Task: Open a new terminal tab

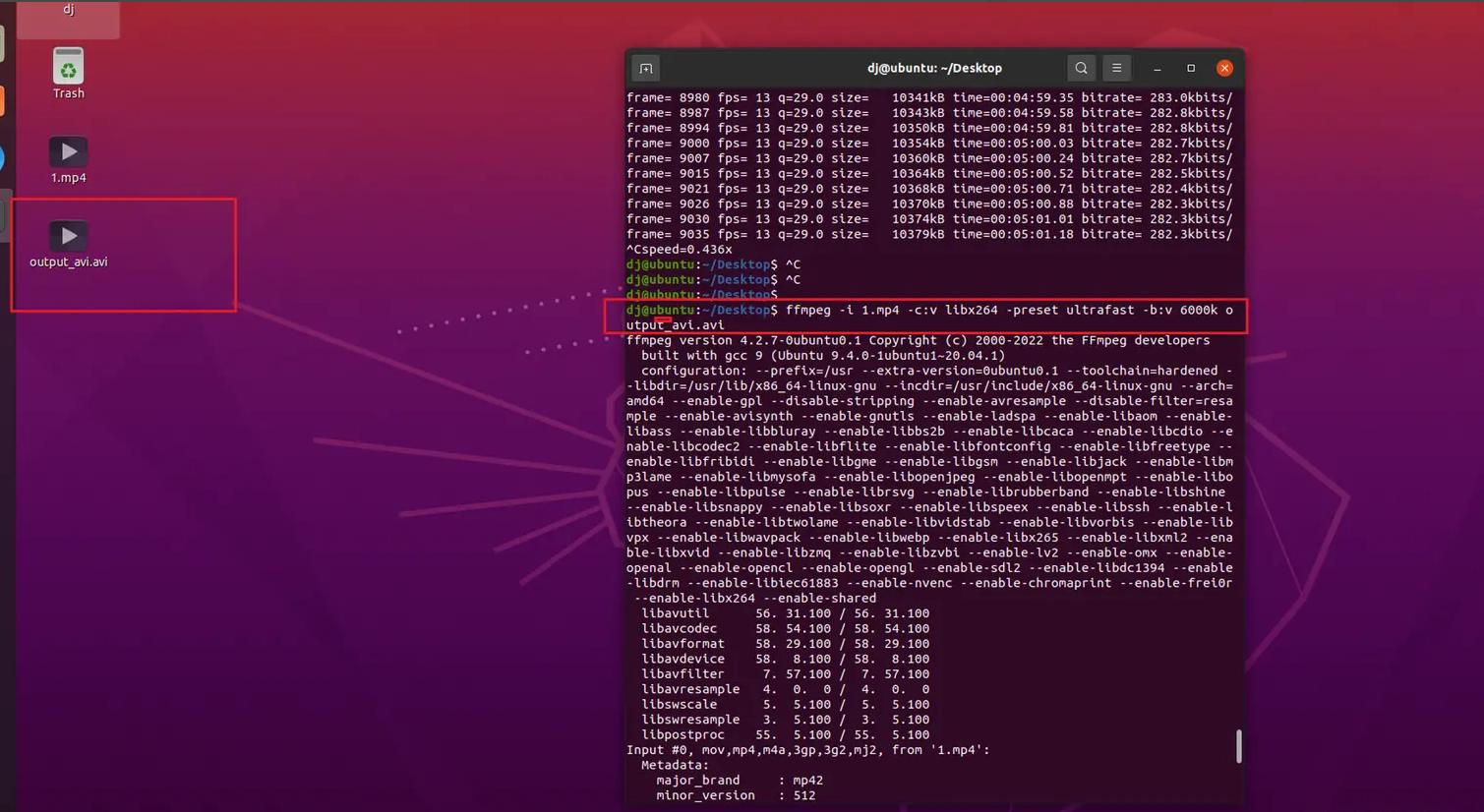Action: (645, 68)
